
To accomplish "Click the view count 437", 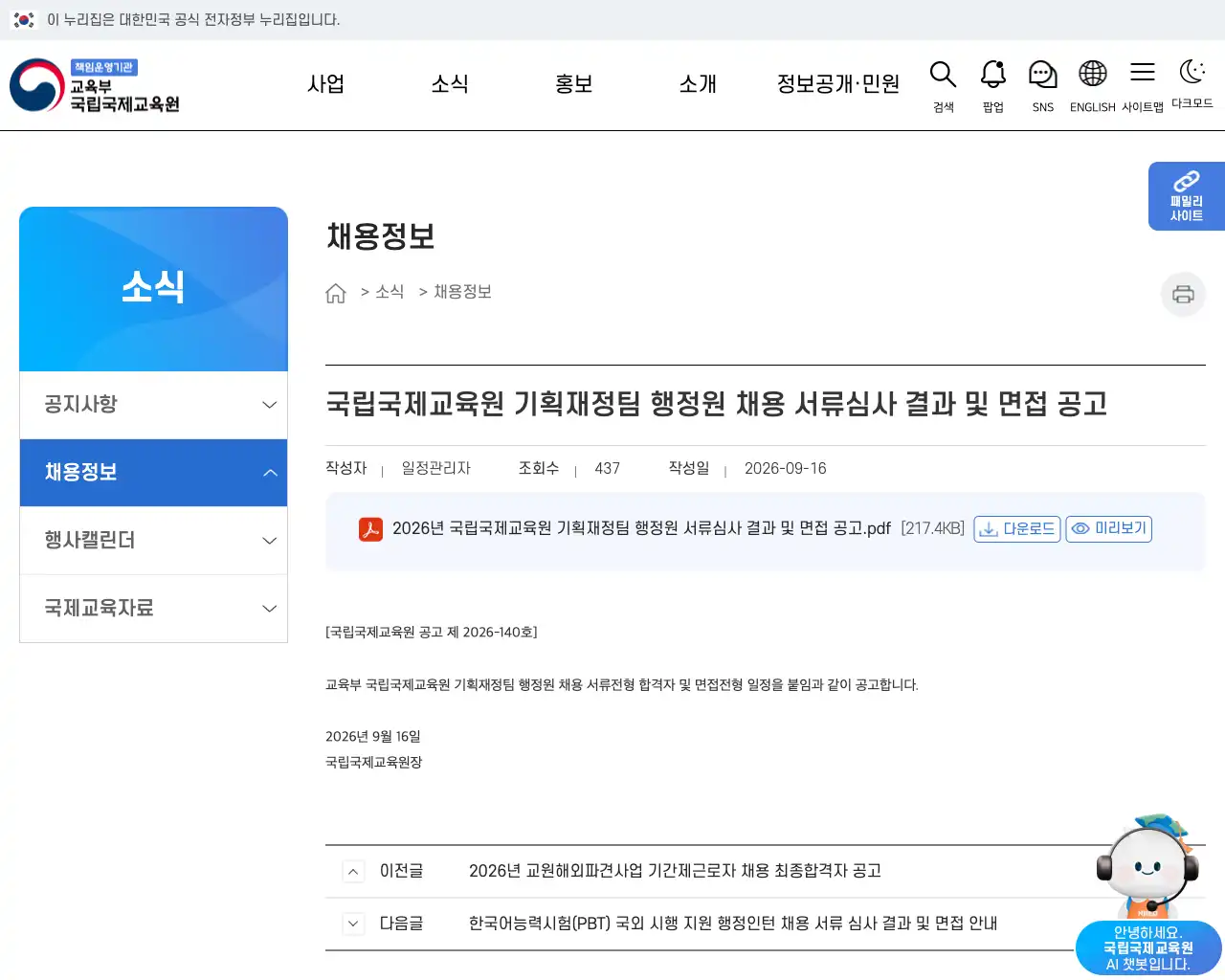I will [608, 469].
